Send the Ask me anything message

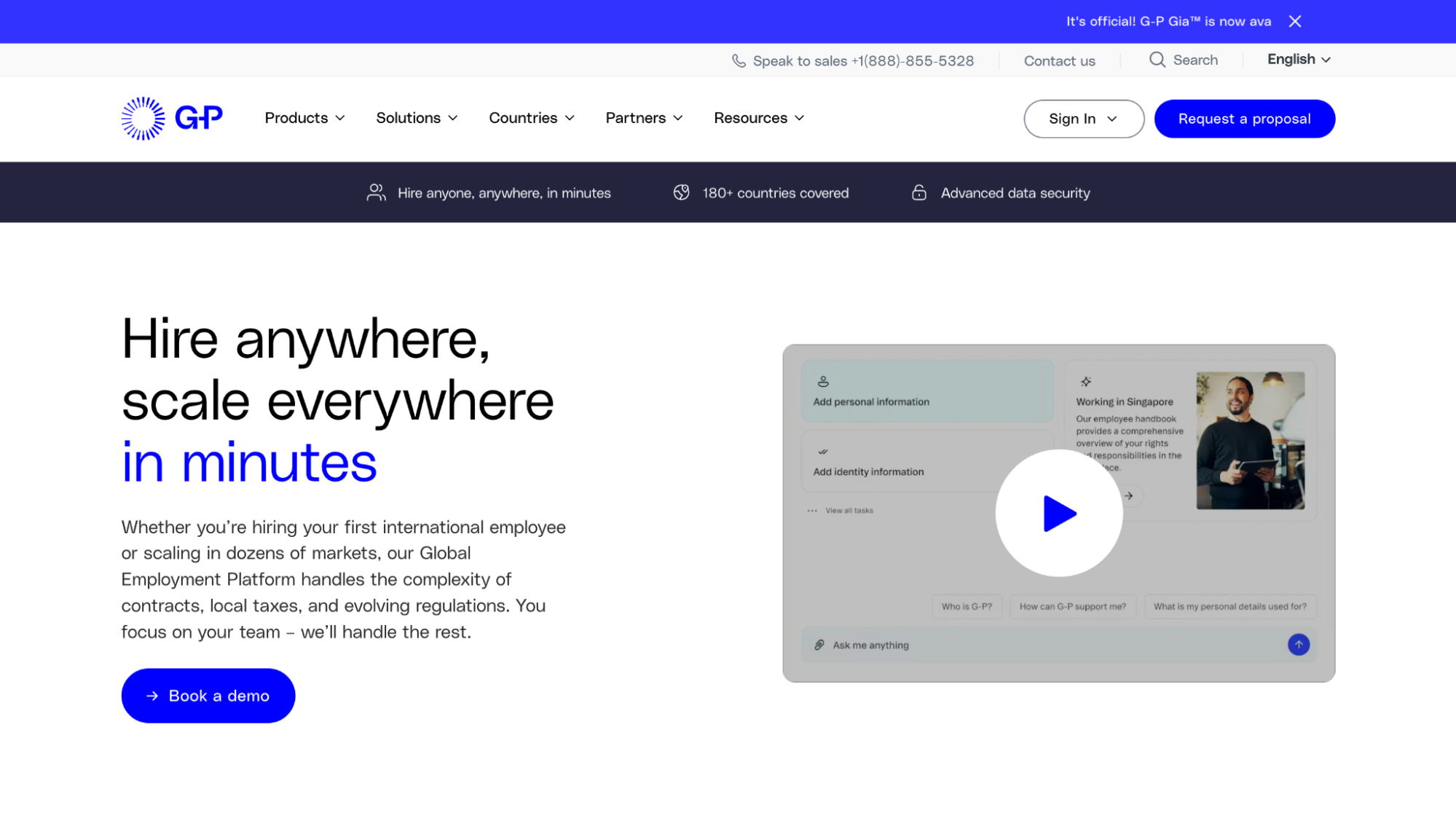[x=1298, y=645]
